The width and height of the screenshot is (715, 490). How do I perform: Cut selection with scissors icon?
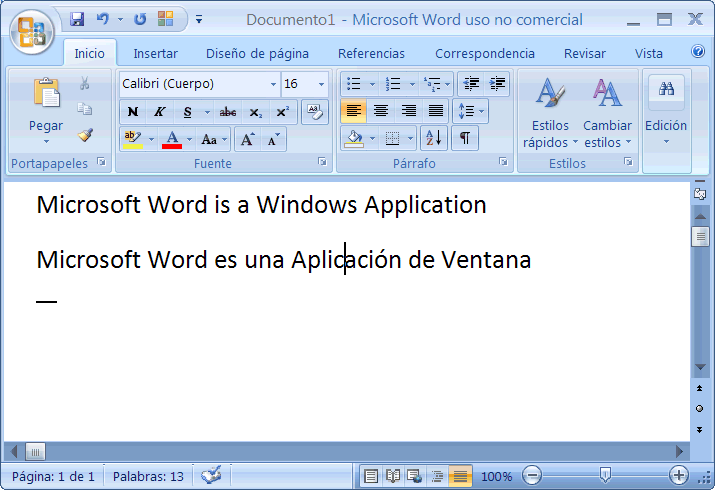pyautogui.click(x=84, y=83)
